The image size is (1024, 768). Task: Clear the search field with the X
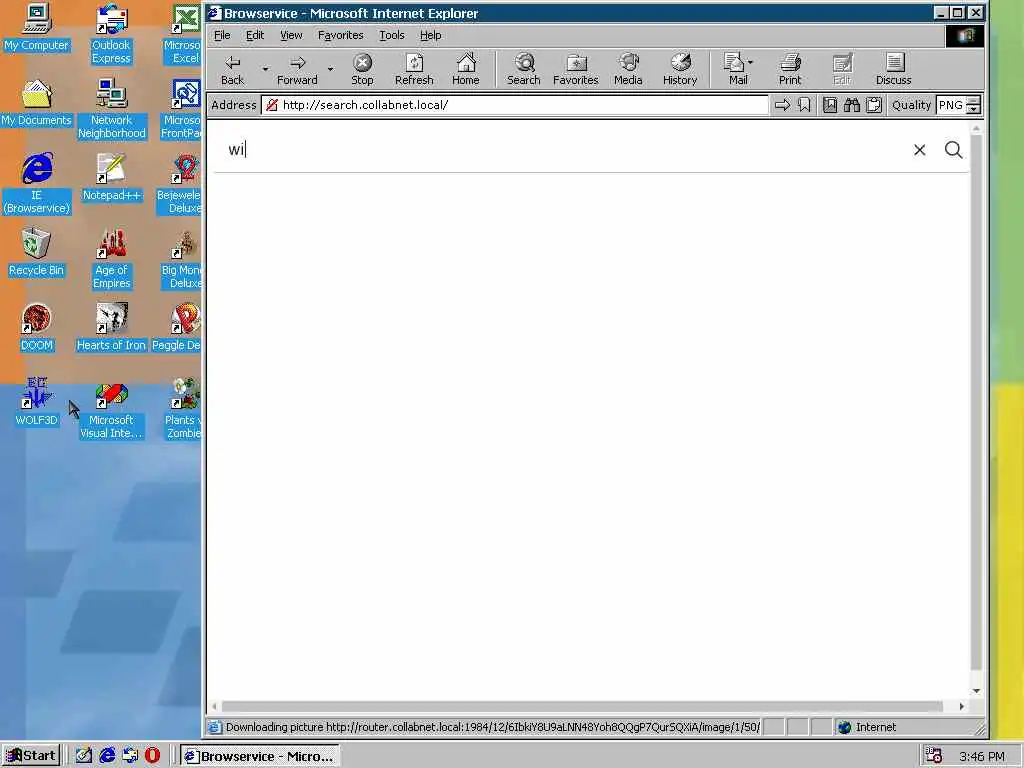[x=920, y=150]
